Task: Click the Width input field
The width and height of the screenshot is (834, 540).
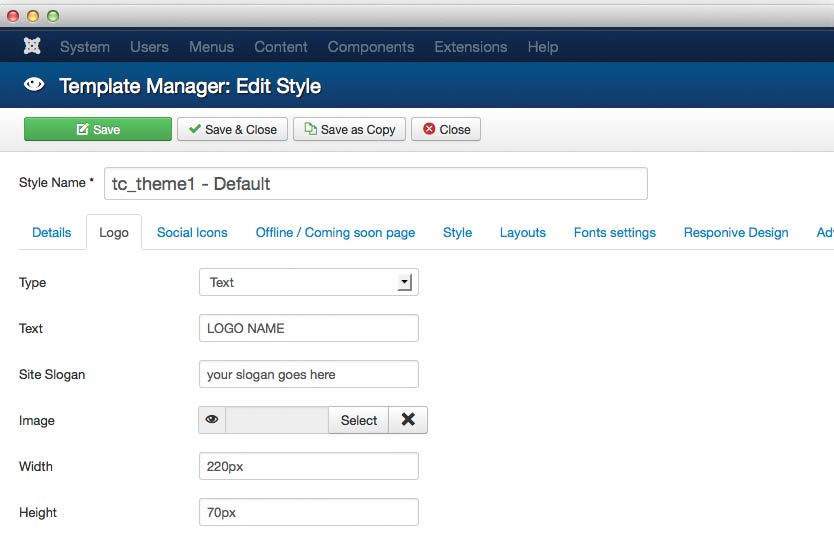Action: point(308,466)
